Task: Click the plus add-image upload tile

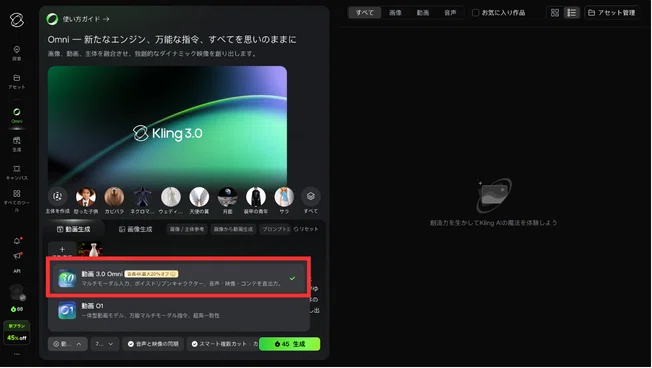Action: click(62, 249)
